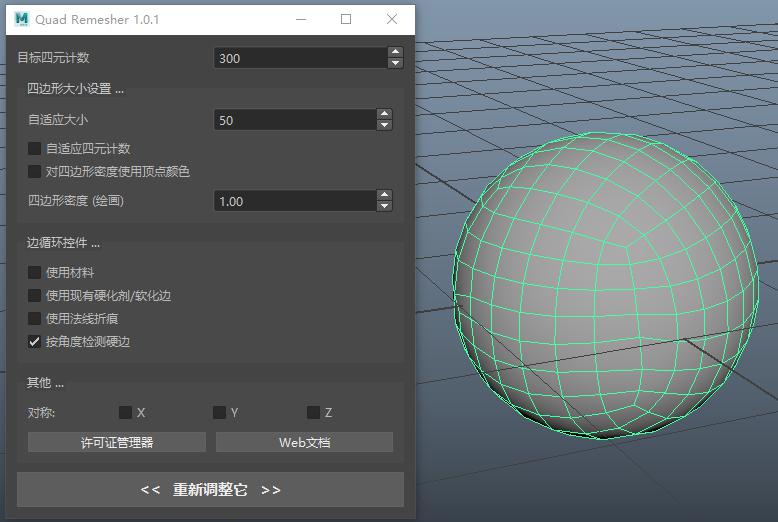Screen dimensions: 778x522
Task: Check the 使用法线折痕 option
Action: click(x=35, y=319)
